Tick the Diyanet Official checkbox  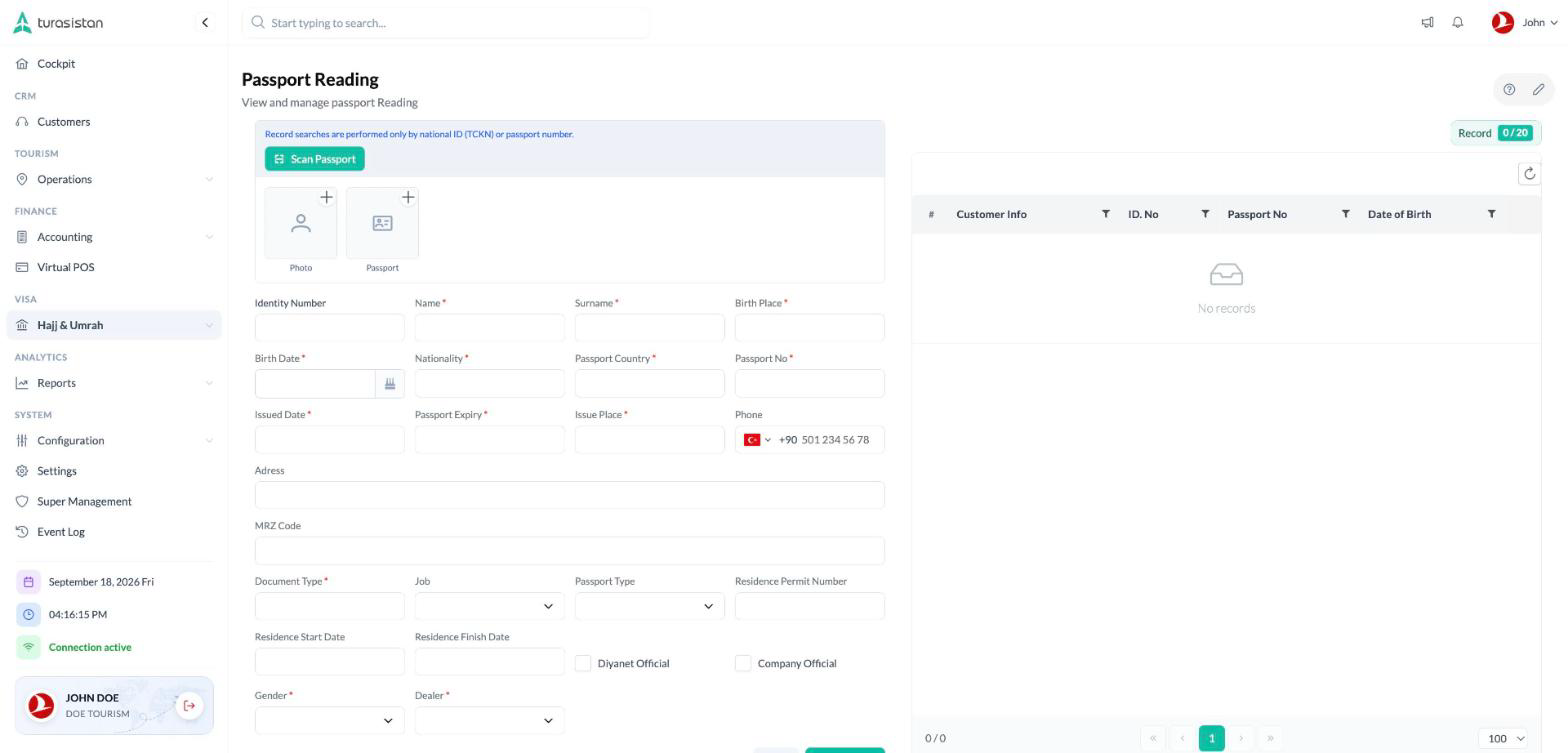(583, 663)
